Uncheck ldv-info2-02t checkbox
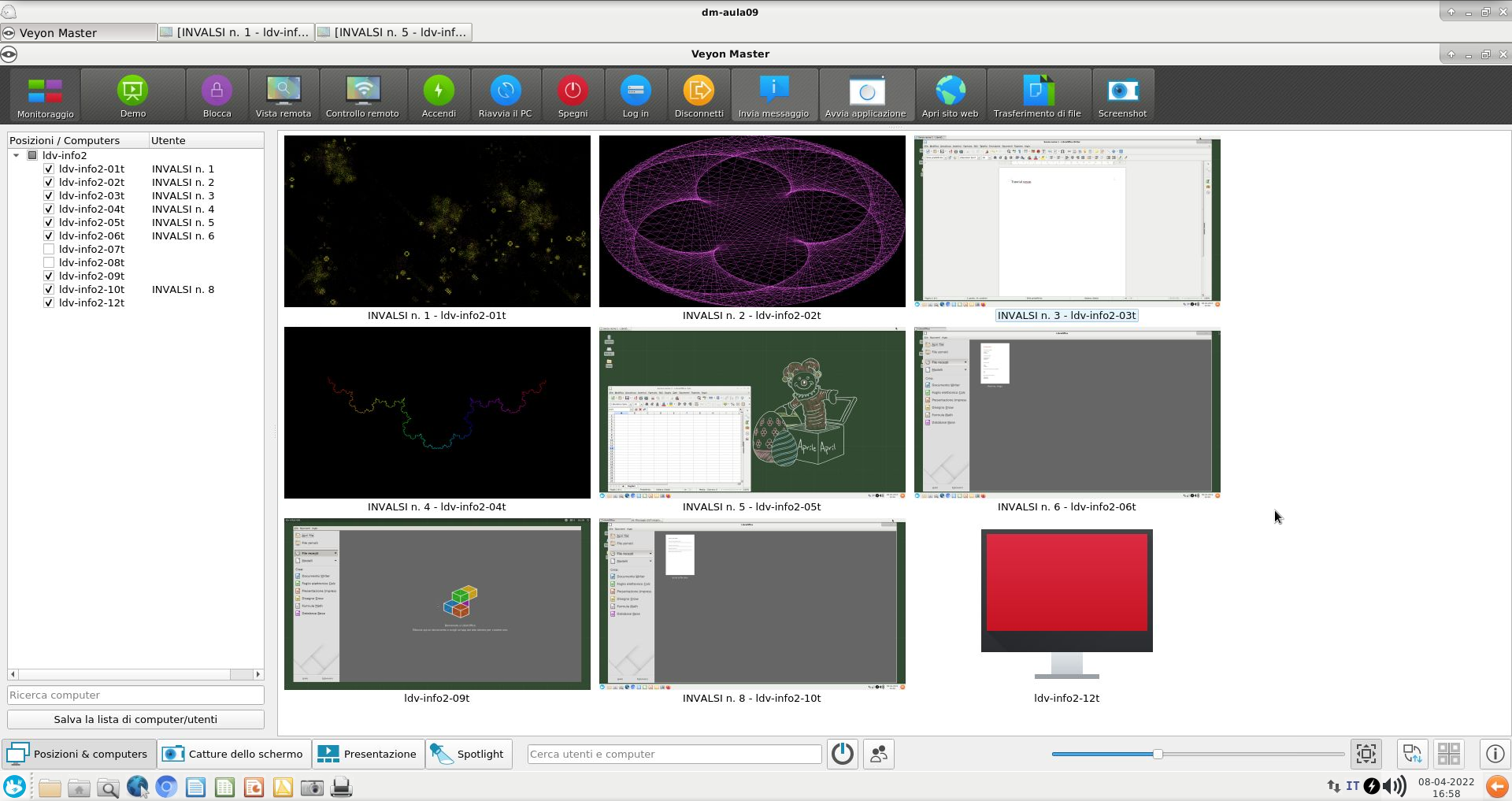1512x801 pixels. click(x=49, y=182)
